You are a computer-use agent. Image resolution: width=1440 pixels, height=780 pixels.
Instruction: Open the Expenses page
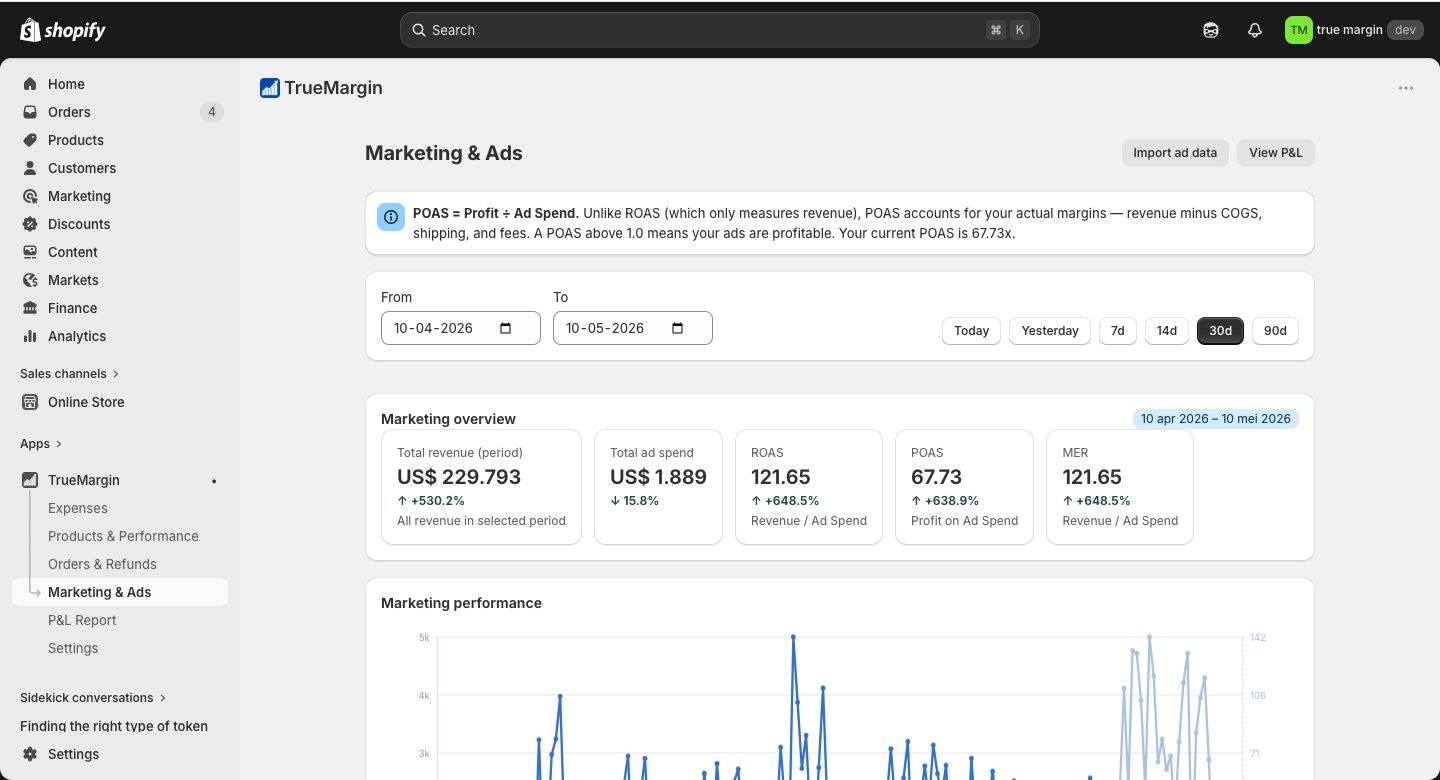(78, 508)
